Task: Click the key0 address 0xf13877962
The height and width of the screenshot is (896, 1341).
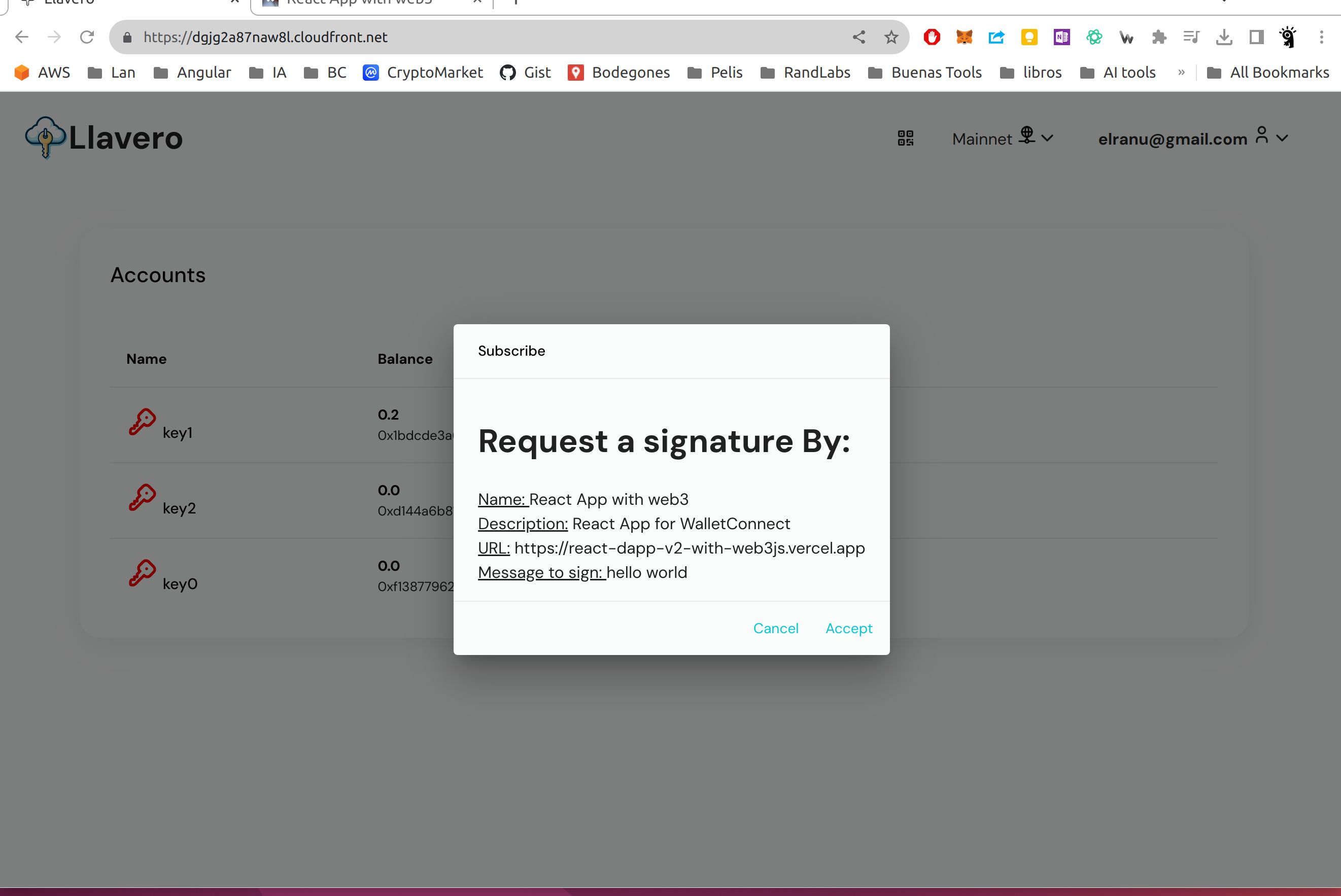Action: [x=416, y=587]
